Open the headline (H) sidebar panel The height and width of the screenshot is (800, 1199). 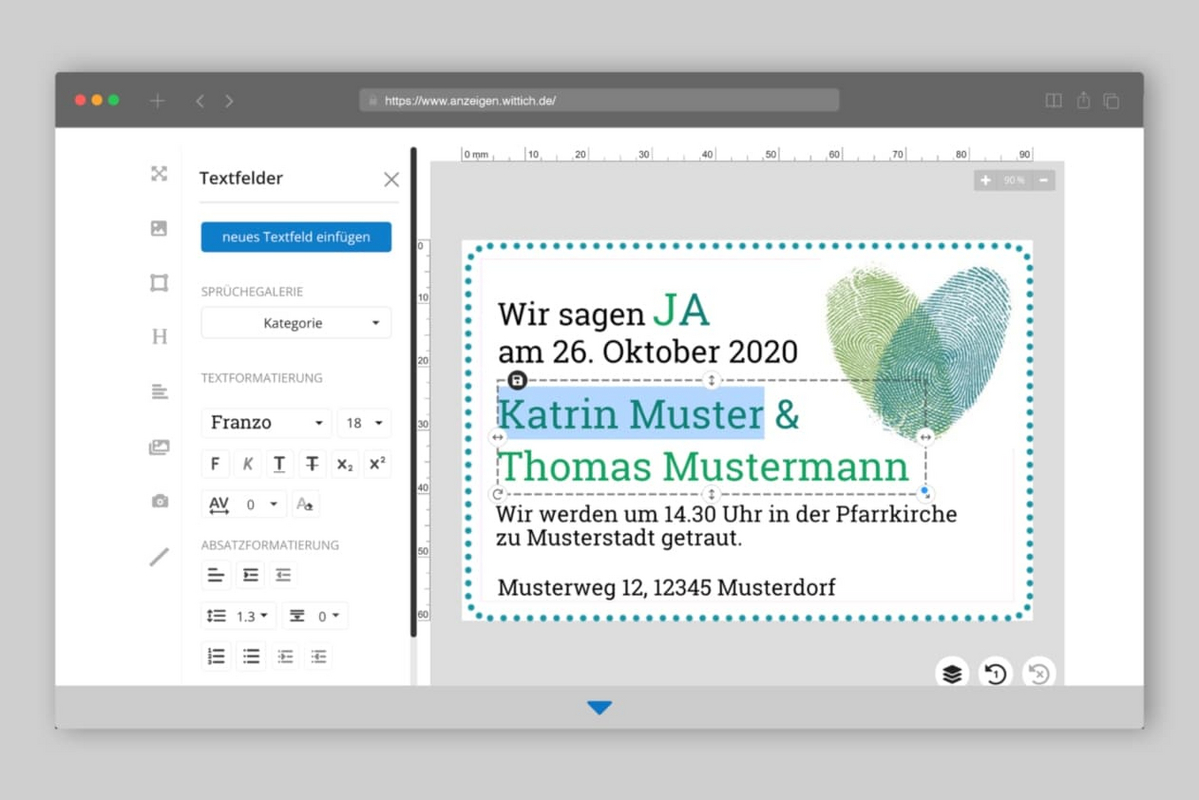click(159, 337)
